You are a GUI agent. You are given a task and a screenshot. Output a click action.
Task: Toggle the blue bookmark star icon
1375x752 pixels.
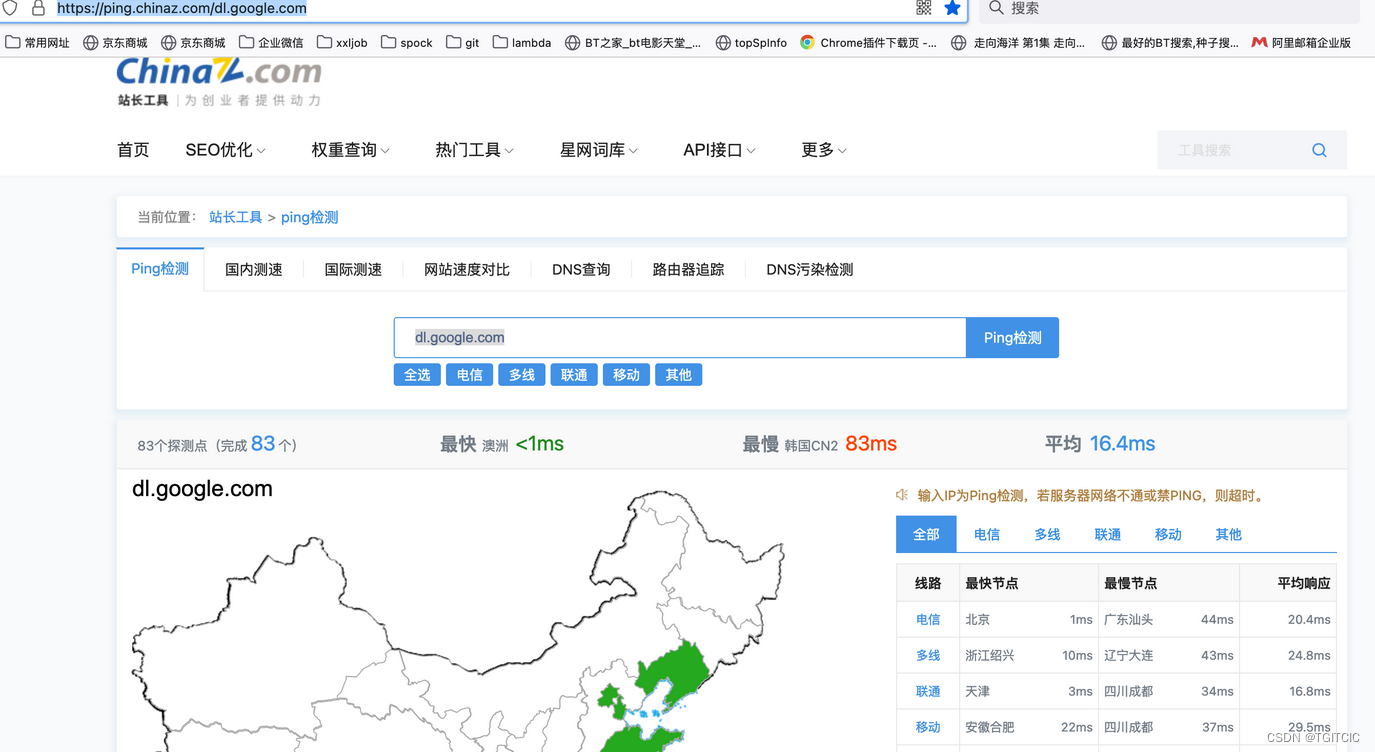[x=953, y=8]
